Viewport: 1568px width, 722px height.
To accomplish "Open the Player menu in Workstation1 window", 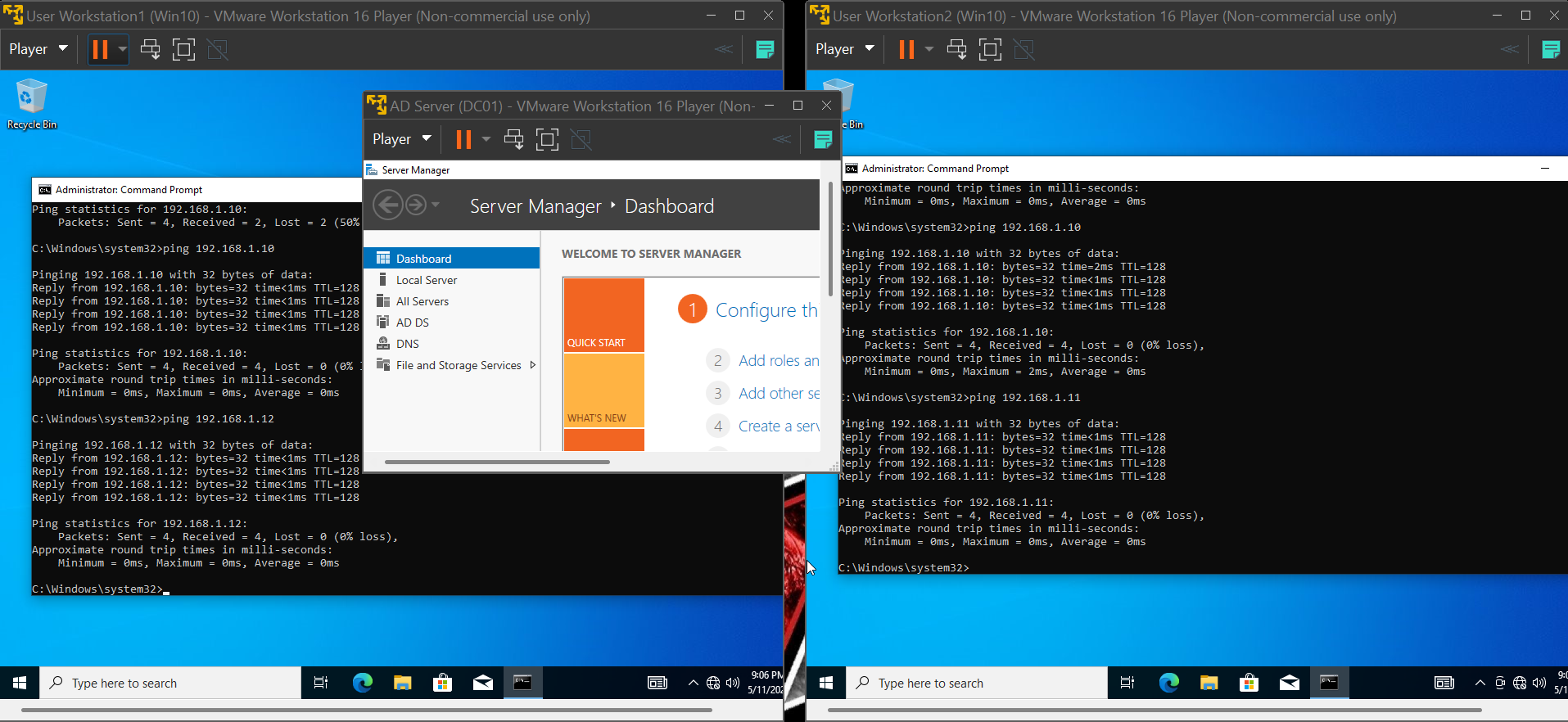I will pyautogui.click(x=38, y=49).
